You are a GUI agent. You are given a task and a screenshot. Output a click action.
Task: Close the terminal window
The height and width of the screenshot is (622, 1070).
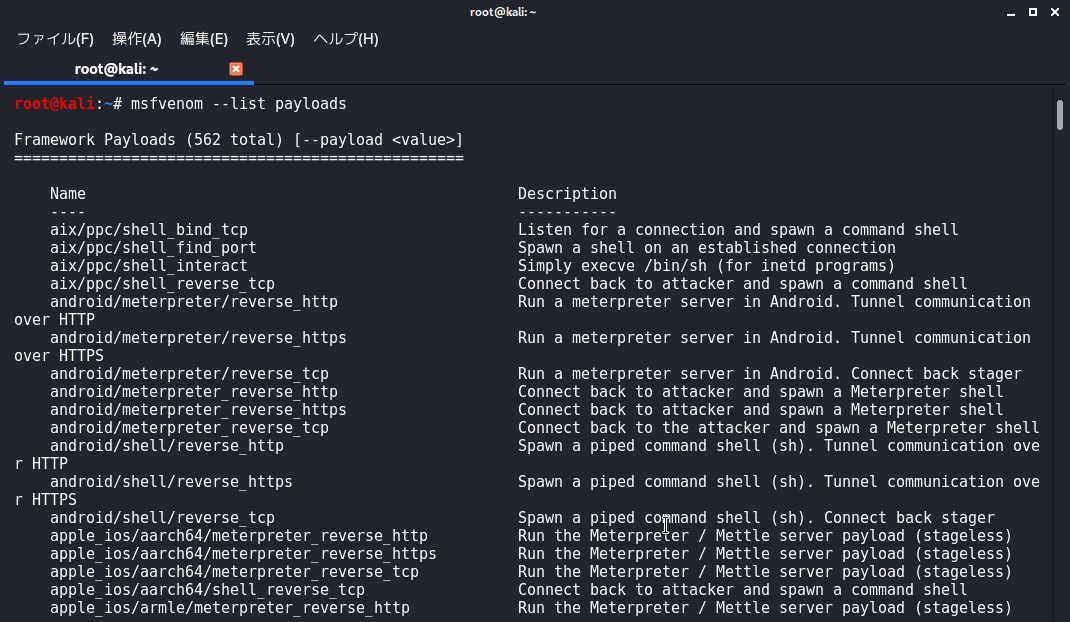(x=1054, y=12)
